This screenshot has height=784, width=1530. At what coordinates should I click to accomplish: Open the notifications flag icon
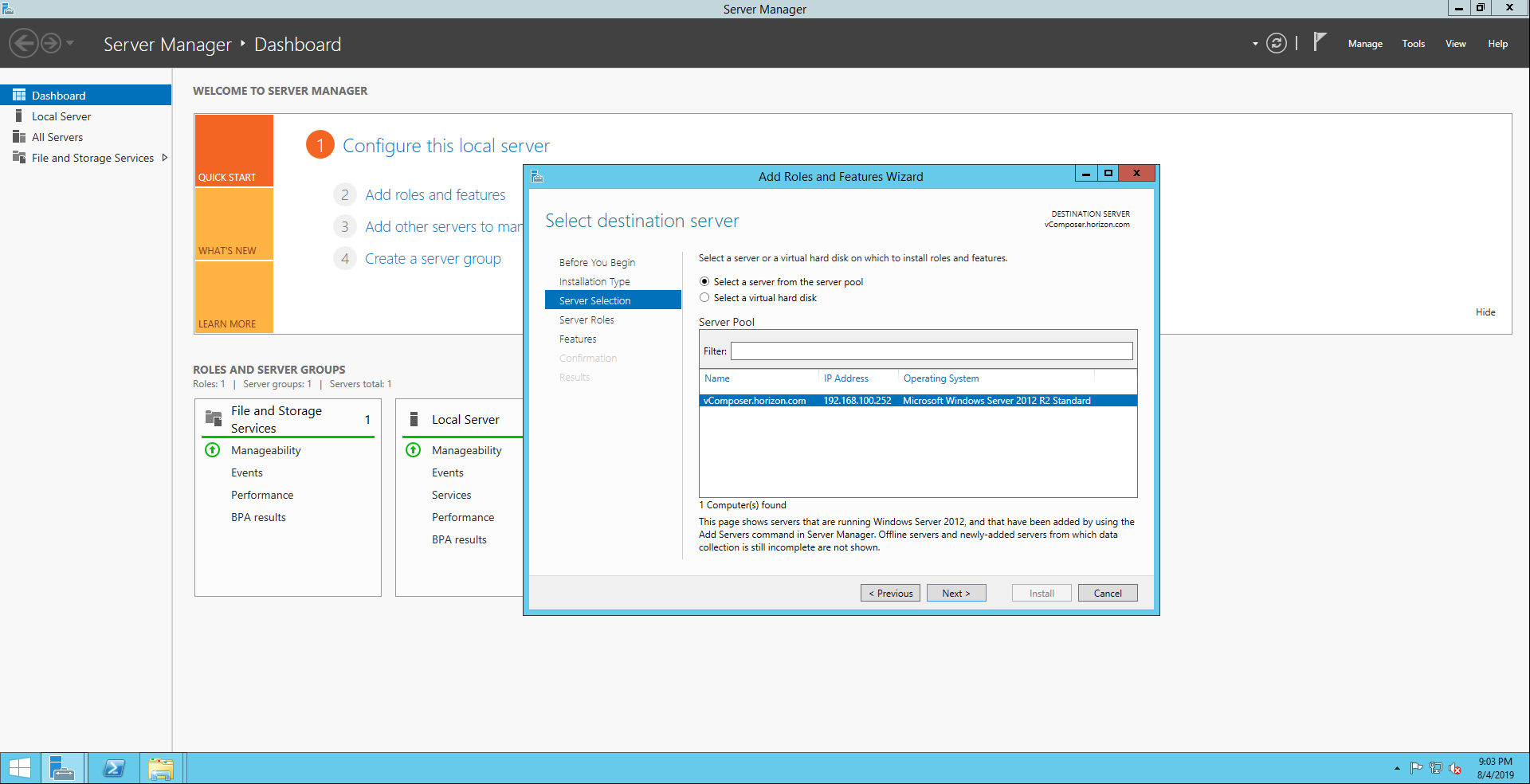pyautogui.click(x=1320, y=41)
